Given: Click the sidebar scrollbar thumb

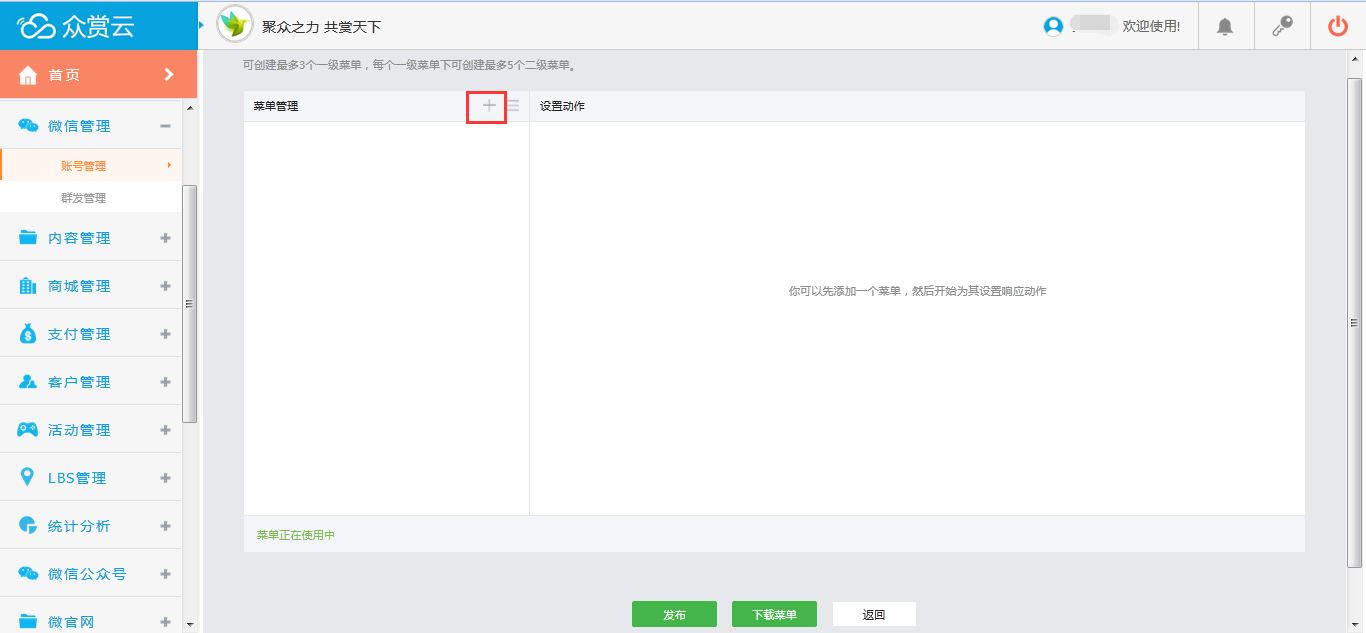Looking at the screenshot, I should click(x=190, y=304).
